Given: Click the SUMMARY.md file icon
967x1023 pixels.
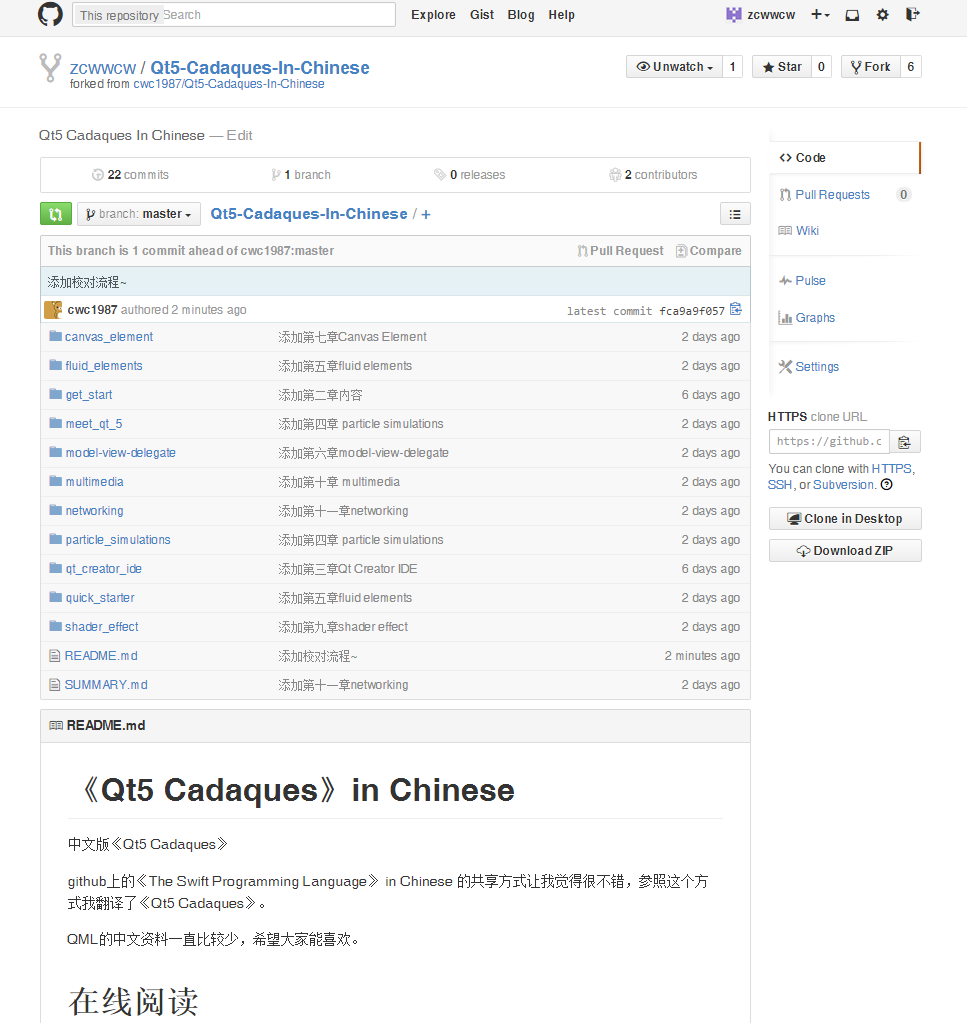Looking at the screenshot, I should 55,684.
